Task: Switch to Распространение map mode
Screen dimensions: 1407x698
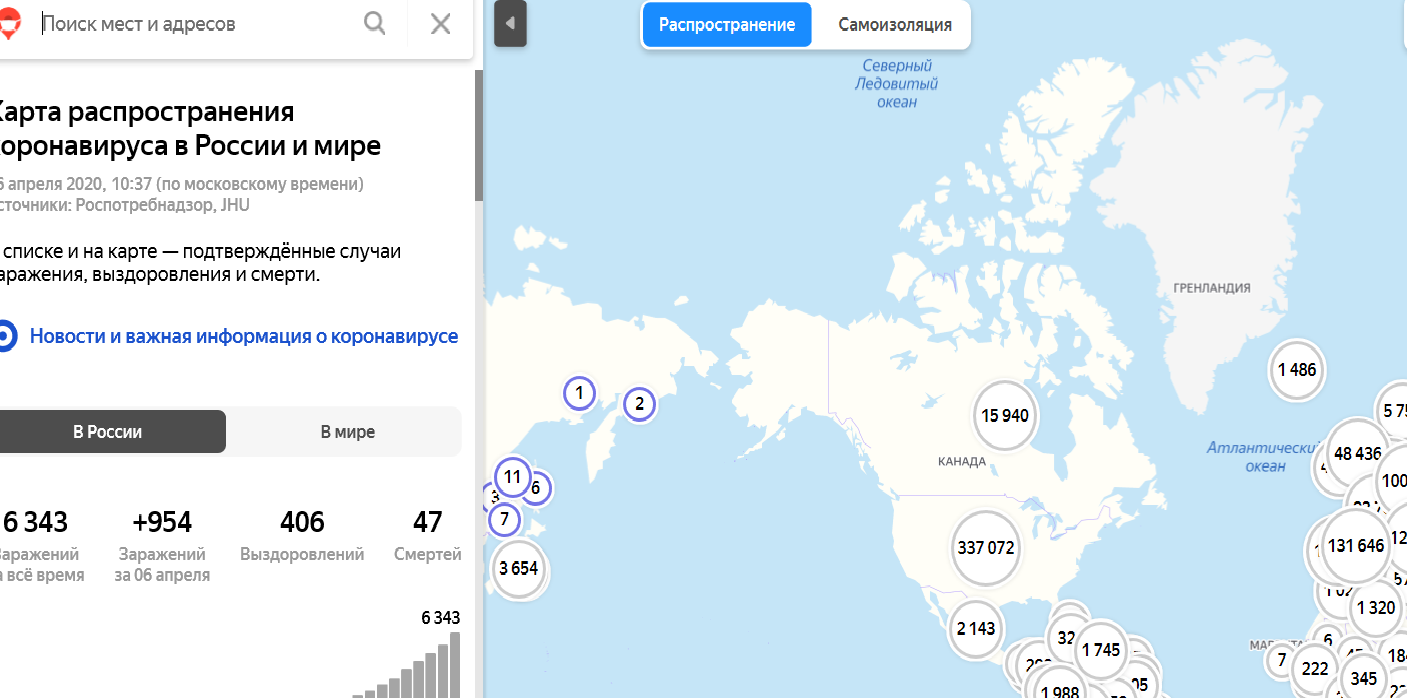Action: (726, 25)
